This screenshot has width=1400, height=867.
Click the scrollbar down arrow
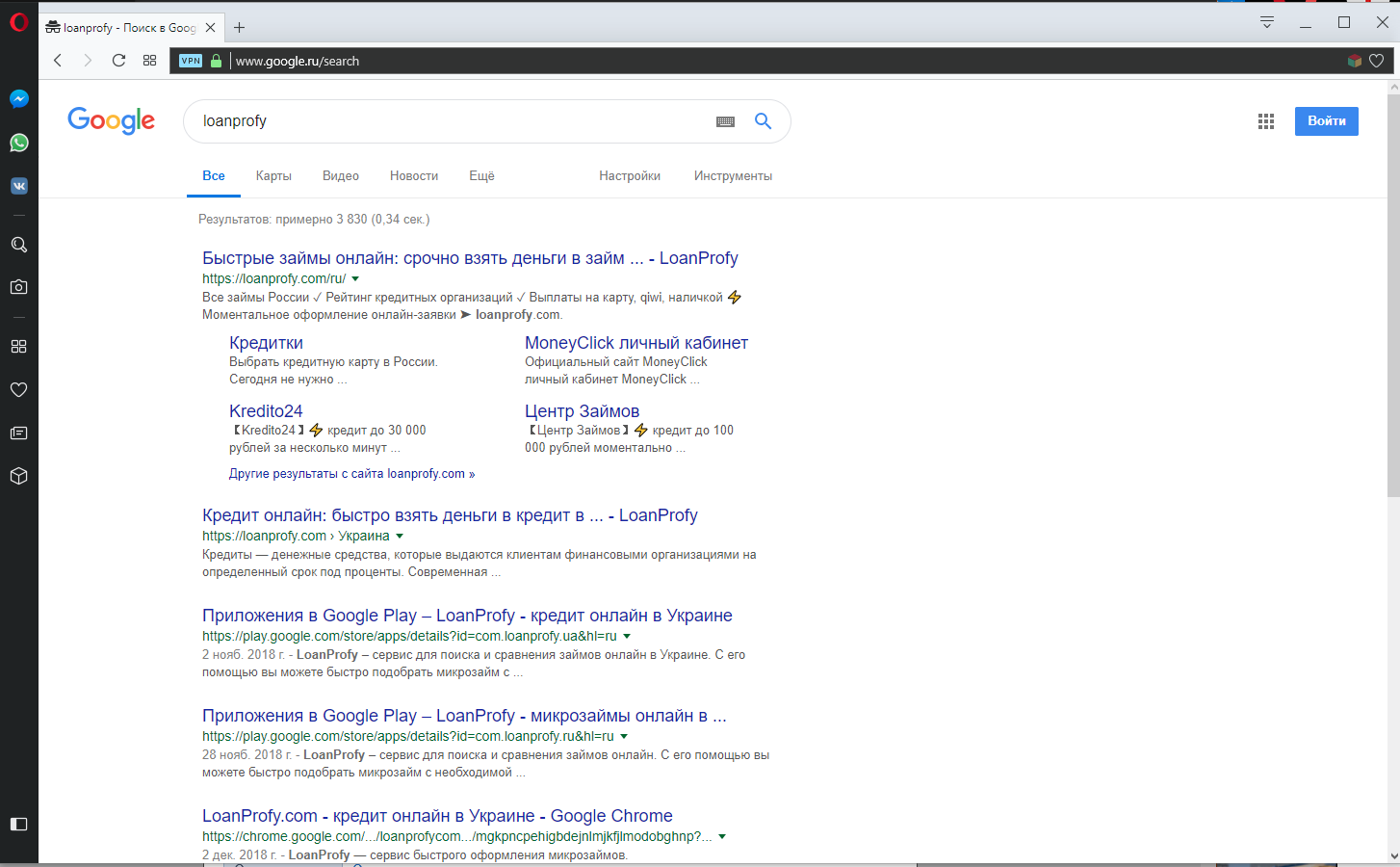(1393, 855)
